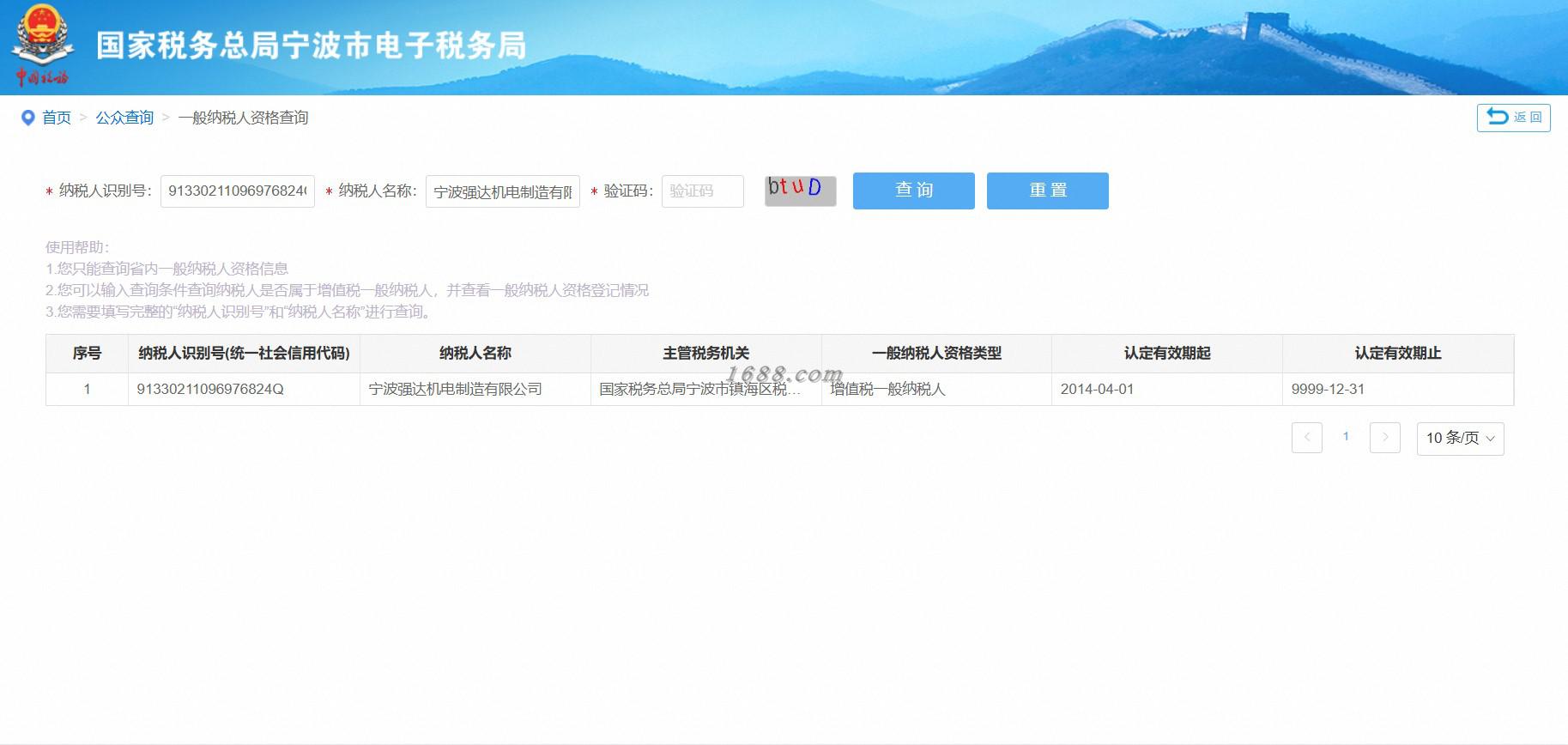Click the previous page arrow
1568x745 pixels.
coord(1306,438)
